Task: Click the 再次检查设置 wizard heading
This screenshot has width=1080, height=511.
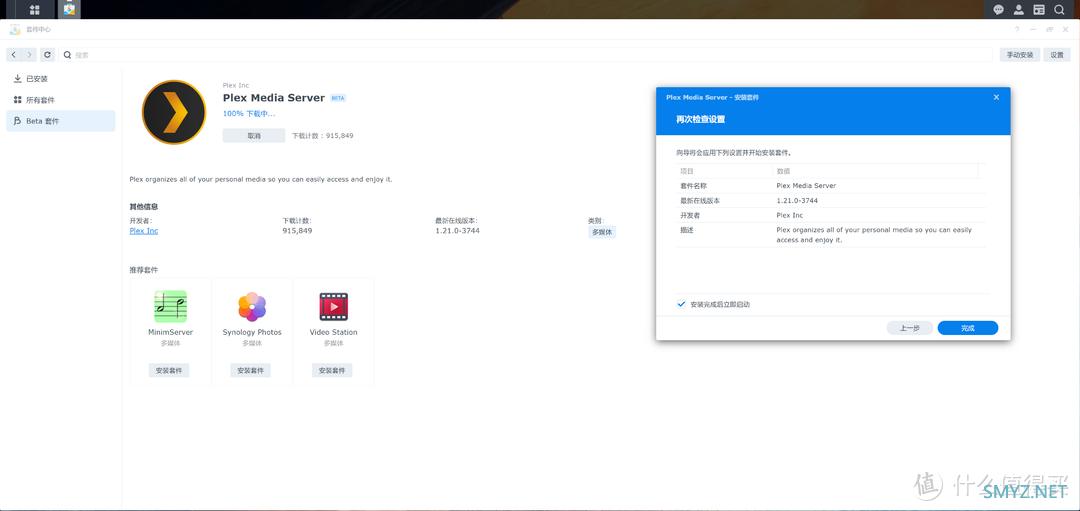Action: 700,119
